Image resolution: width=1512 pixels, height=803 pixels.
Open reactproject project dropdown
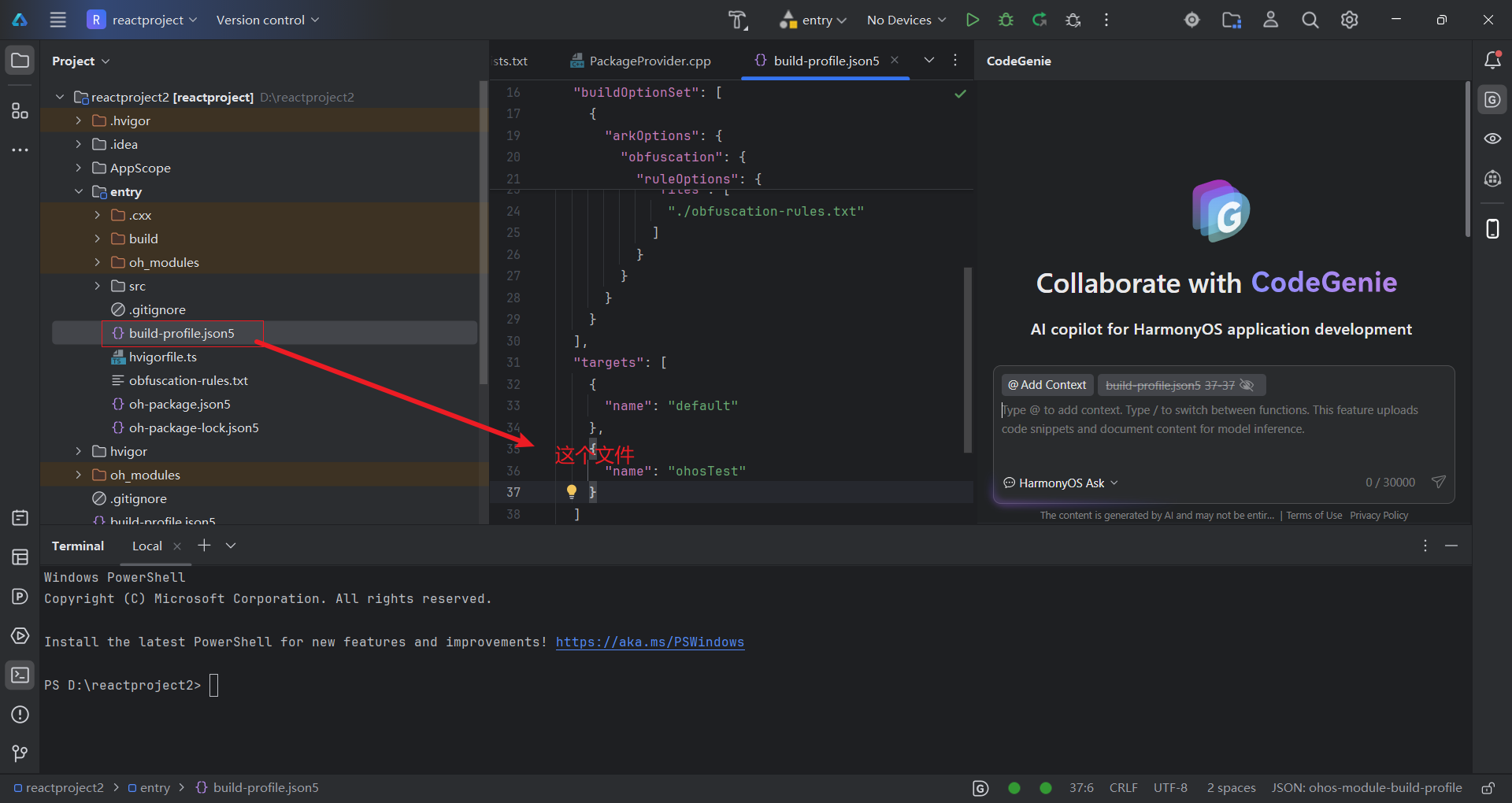click(143, 20)
